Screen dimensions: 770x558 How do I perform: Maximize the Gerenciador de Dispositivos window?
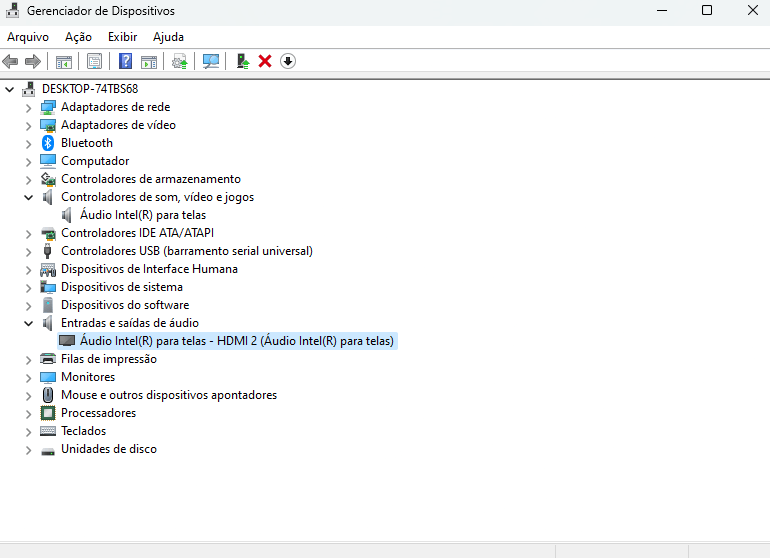pos(707,10)
